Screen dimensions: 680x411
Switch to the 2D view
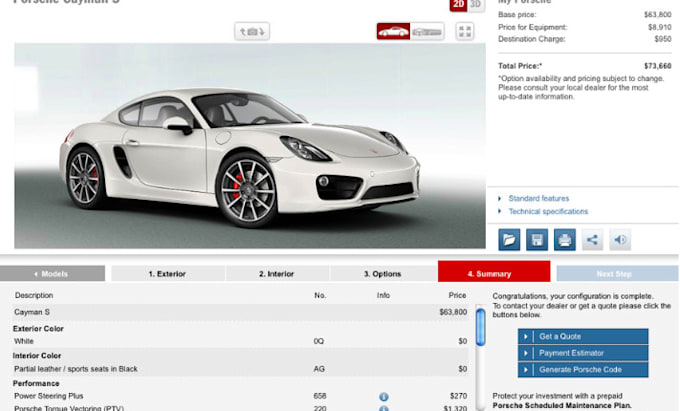tap(458, 5)
